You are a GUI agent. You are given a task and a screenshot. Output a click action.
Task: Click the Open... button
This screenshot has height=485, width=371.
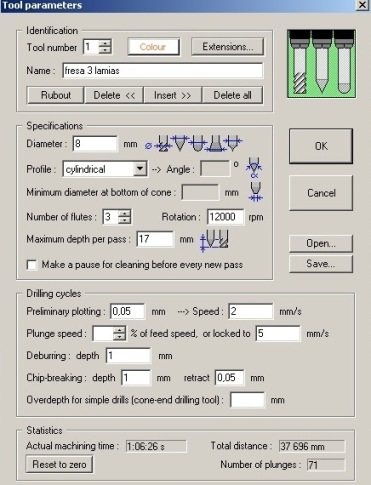tap(321, 244)
